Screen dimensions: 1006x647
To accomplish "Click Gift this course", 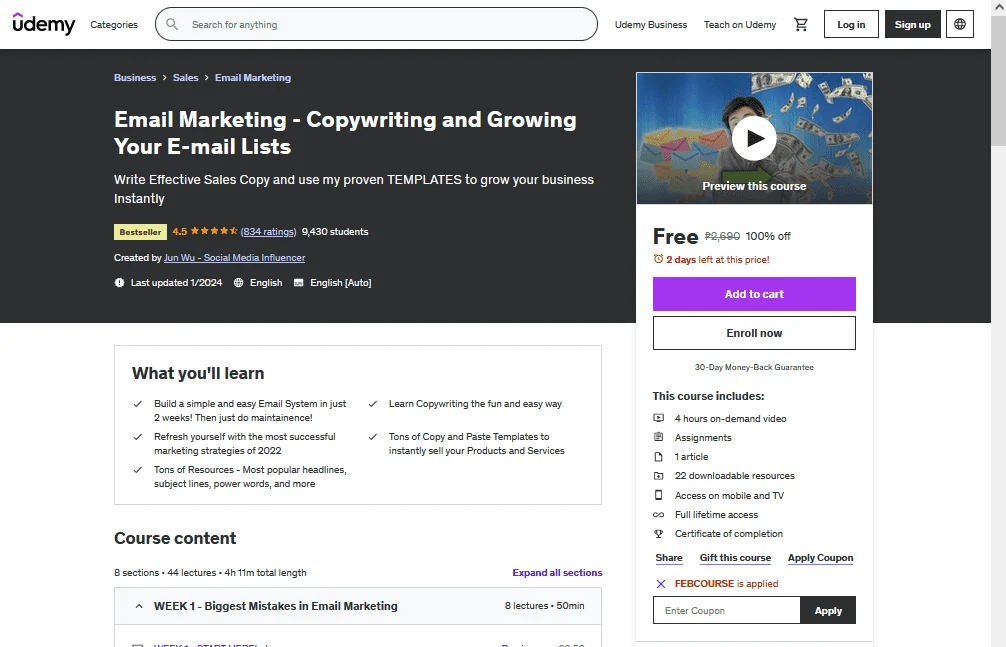I will pos(735,558).
